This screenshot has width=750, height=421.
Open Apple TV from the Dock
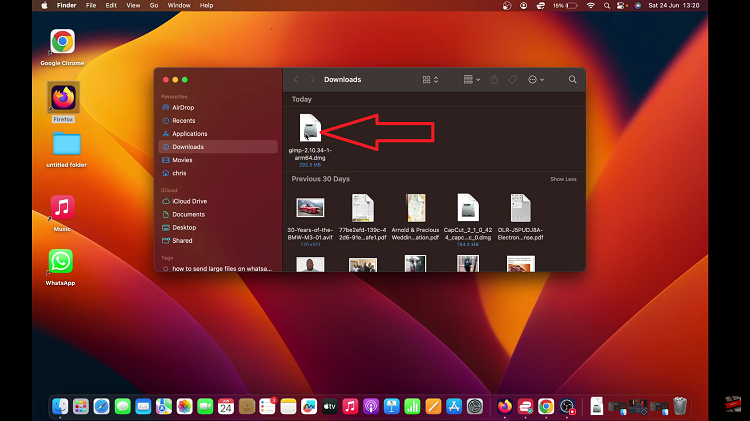point(330,407)
